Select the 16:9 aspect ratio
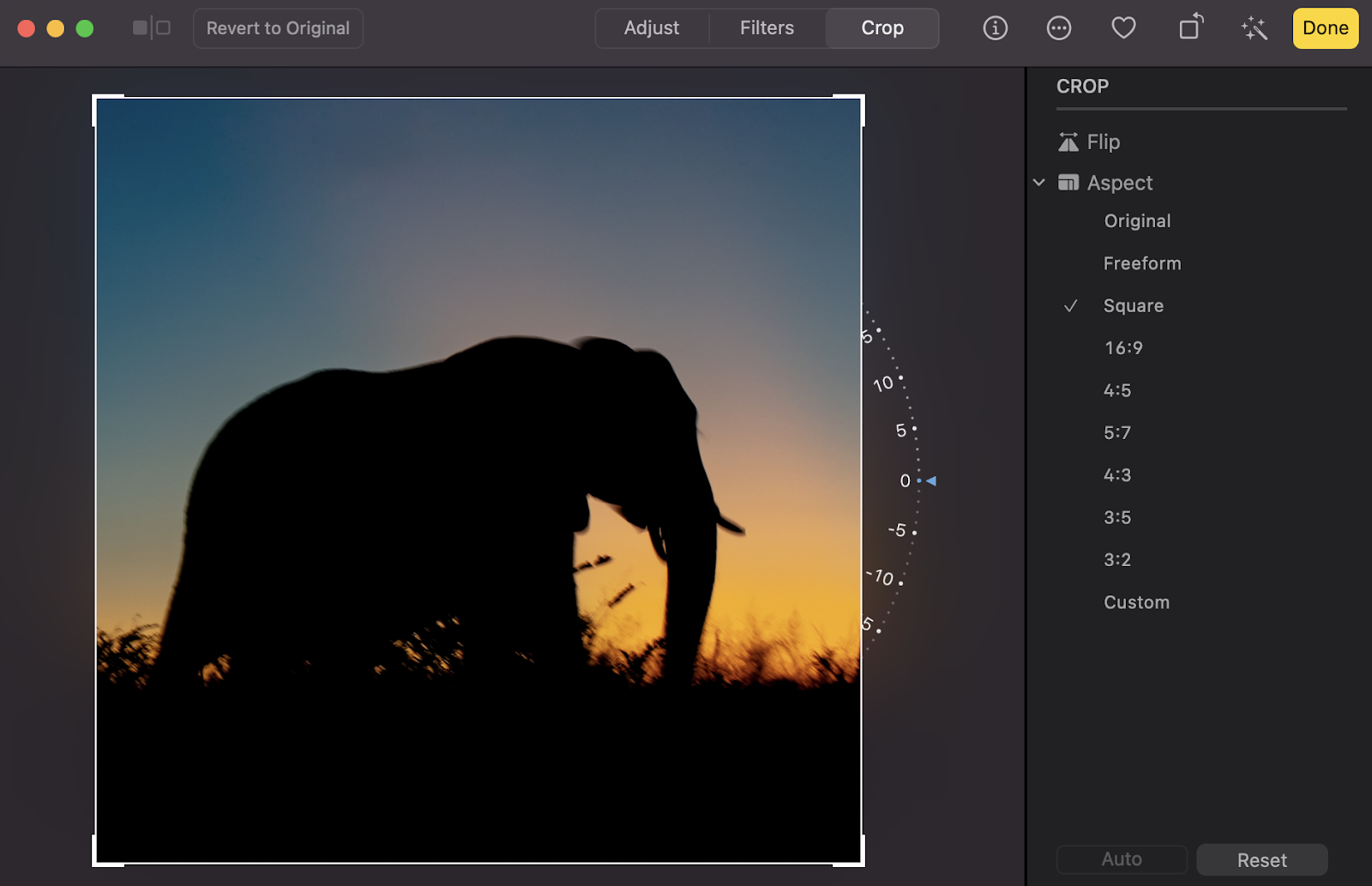The image size is (1372, 886). 1123,347
